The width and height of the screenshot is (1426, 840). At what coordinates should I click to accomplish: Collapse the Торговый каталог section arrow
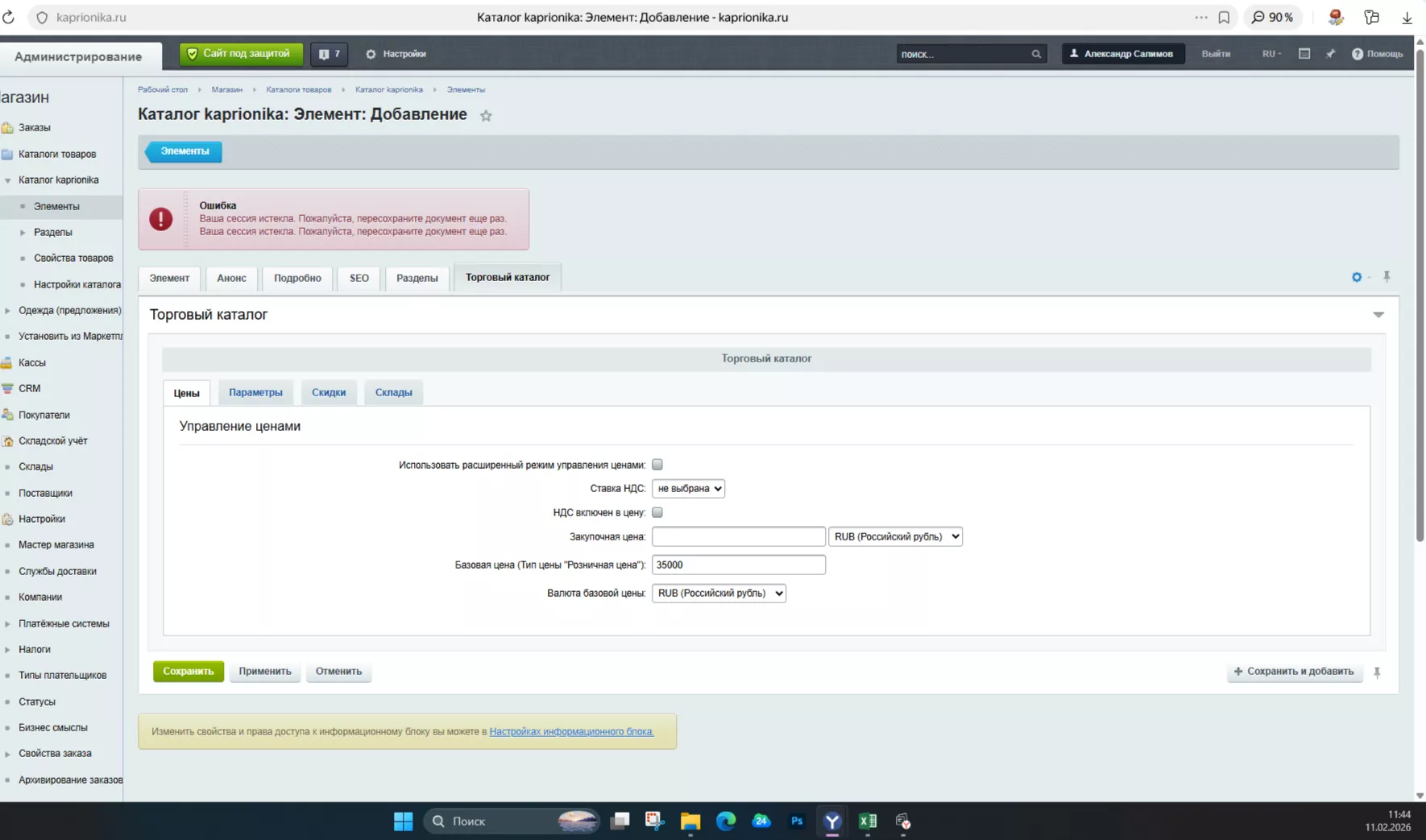[1378, 315]
